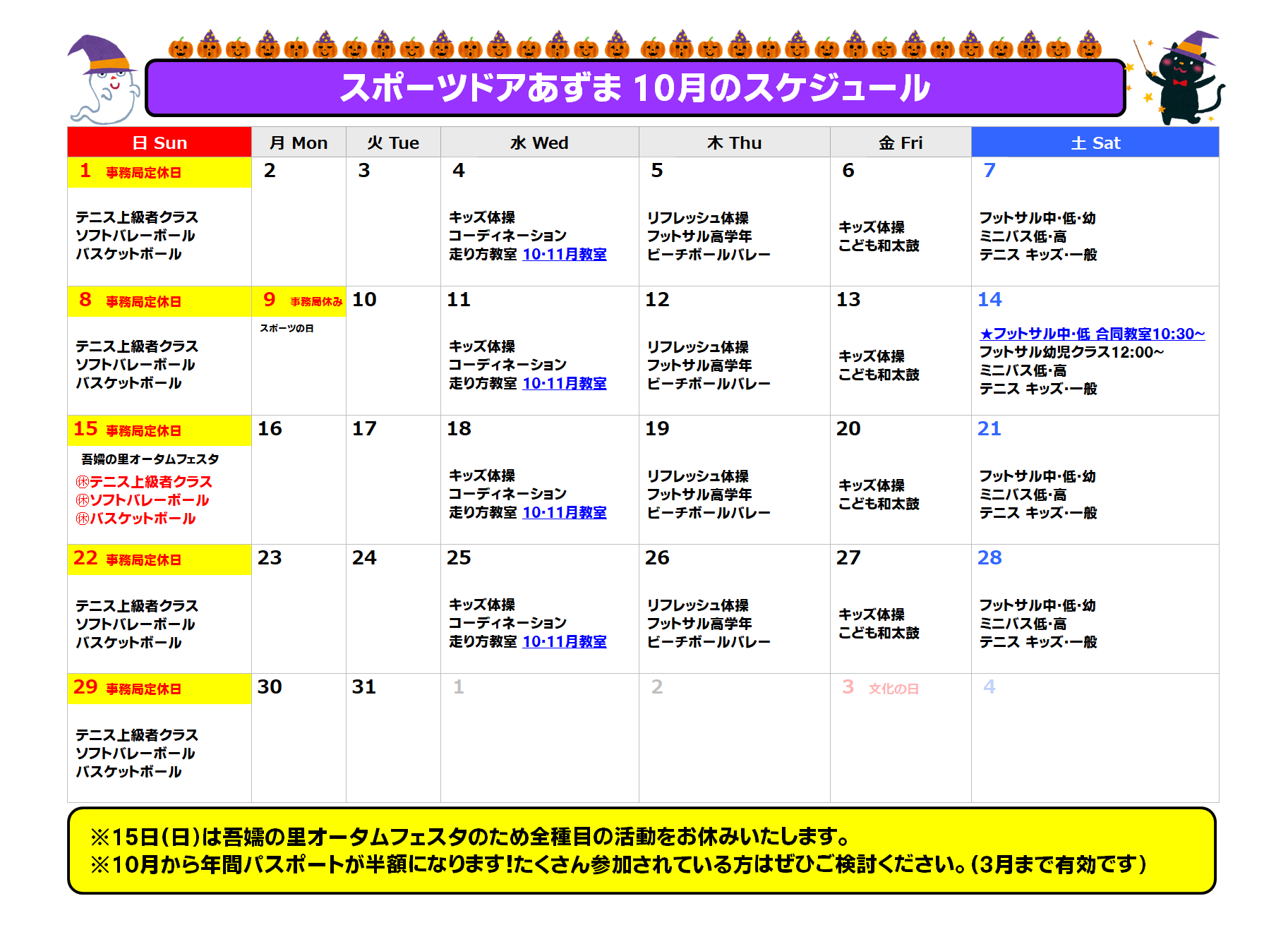Click the ghost with witch hat image
The height and width of the screenshot is (932, 1288).
coord(104,80)
